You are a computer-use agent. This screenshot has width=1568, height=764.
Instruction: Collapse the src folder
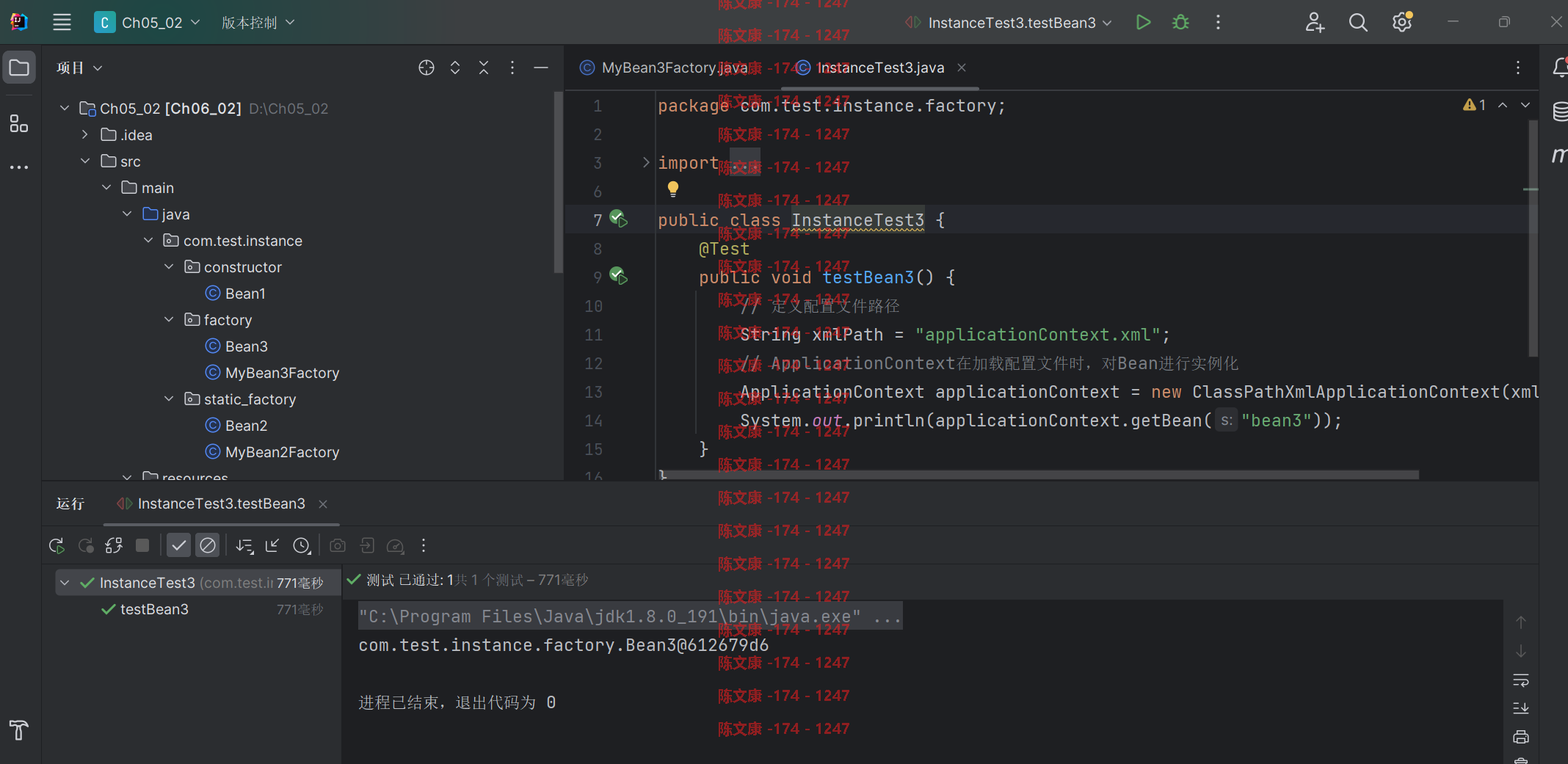click(85, 161)
